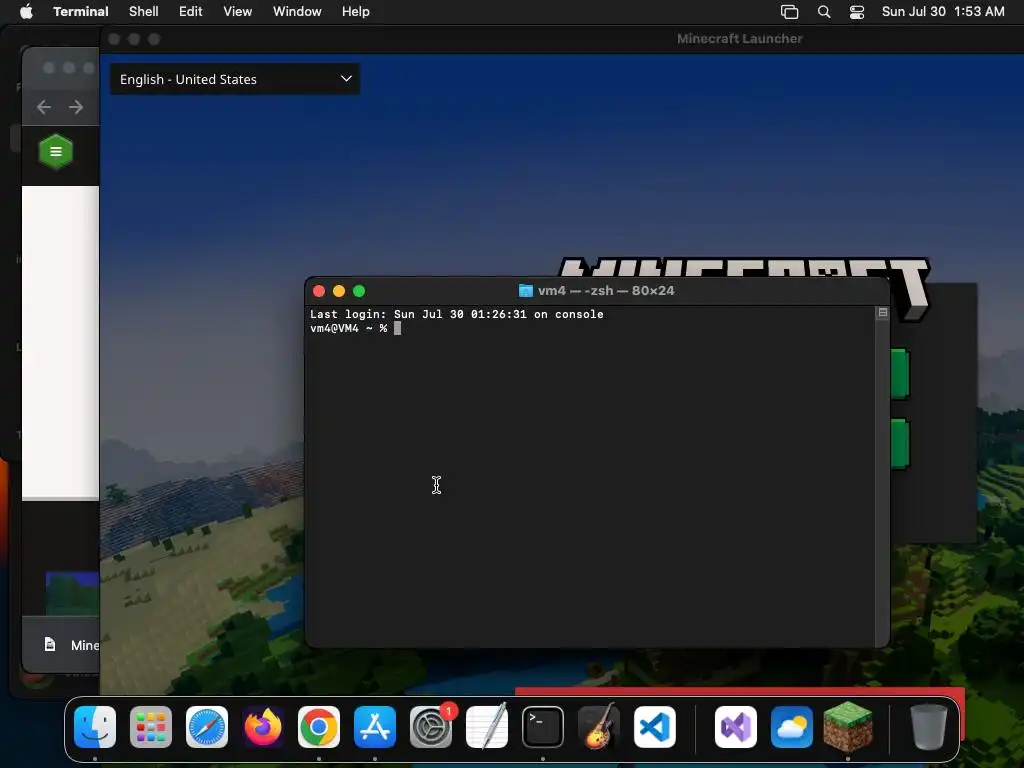1024x768 pixels.
Task: Click the Minecraft grass block dock icon
Action: point(848,726)
